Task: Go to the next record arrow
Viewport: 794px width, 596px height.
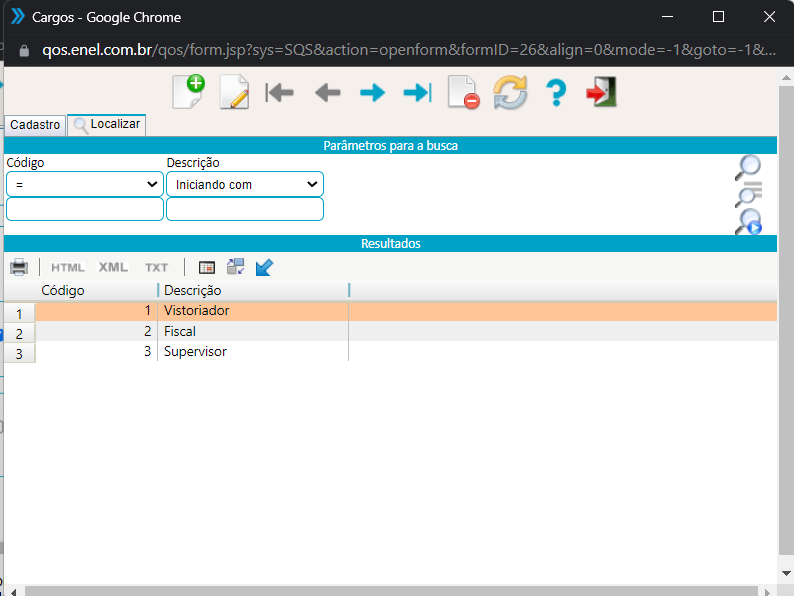Action: 372,93
